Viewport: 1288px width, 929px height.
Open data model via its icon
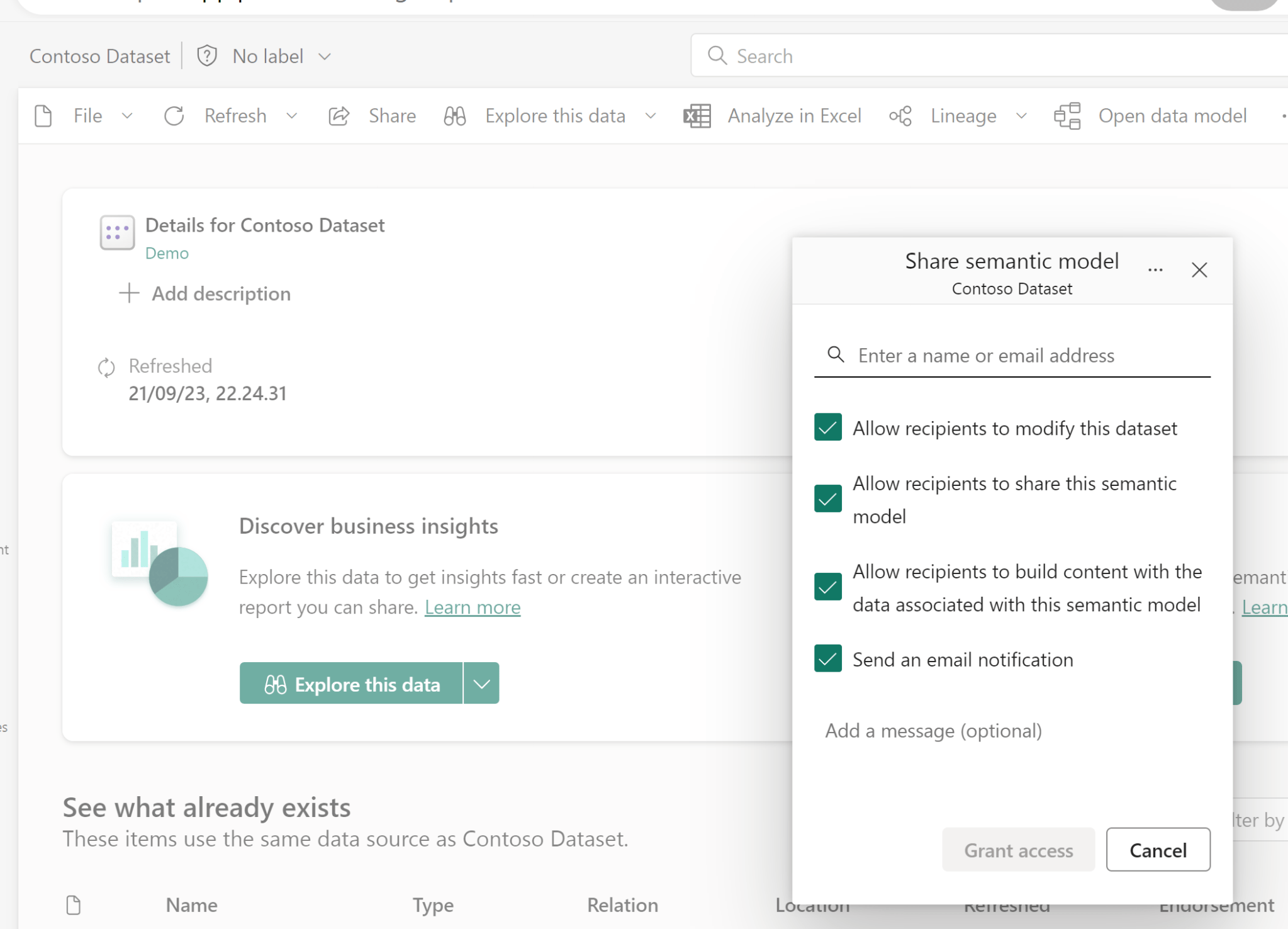pos(1067,116)
